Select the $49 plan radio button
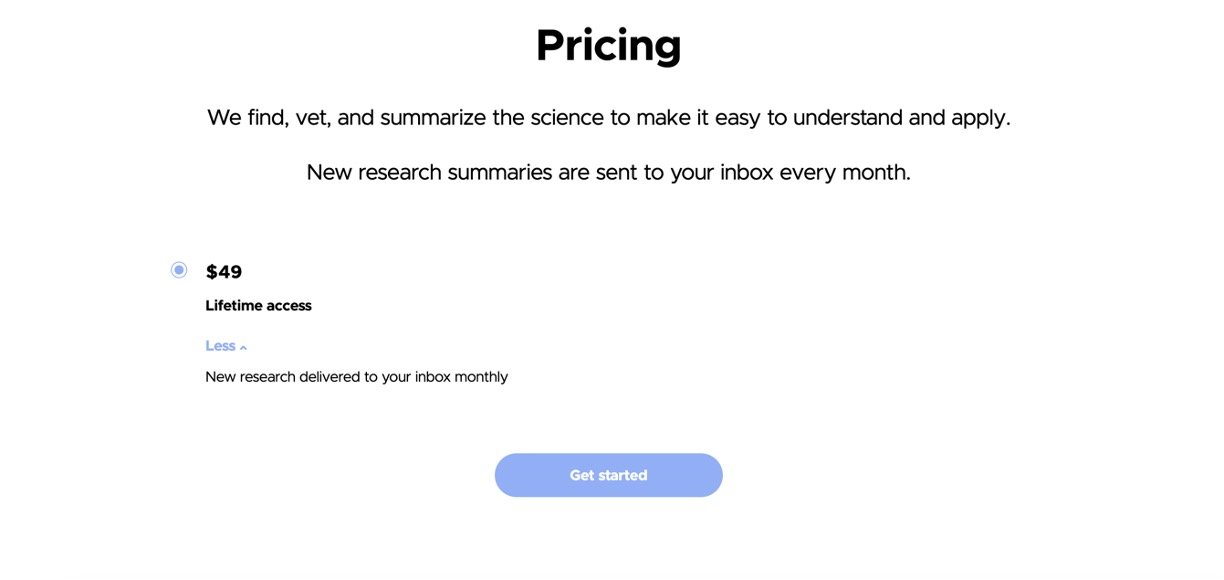Image resolution: width=1224 pixels, height=580 pixels. 179,270
